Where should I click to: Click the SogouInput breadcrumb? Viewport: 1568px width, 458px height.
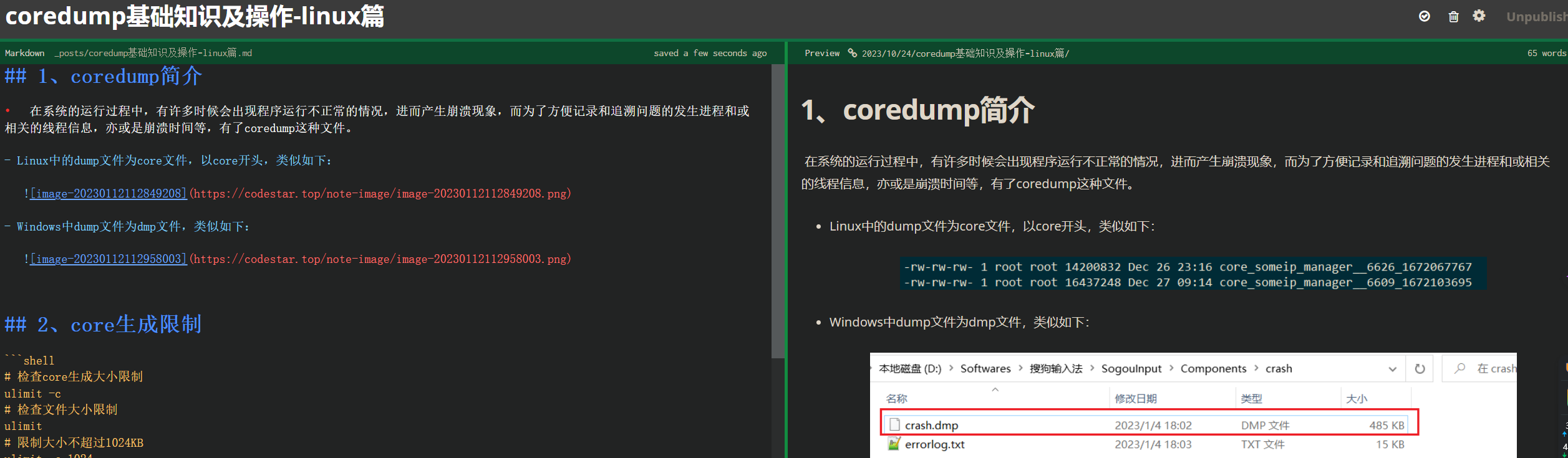1131,369
